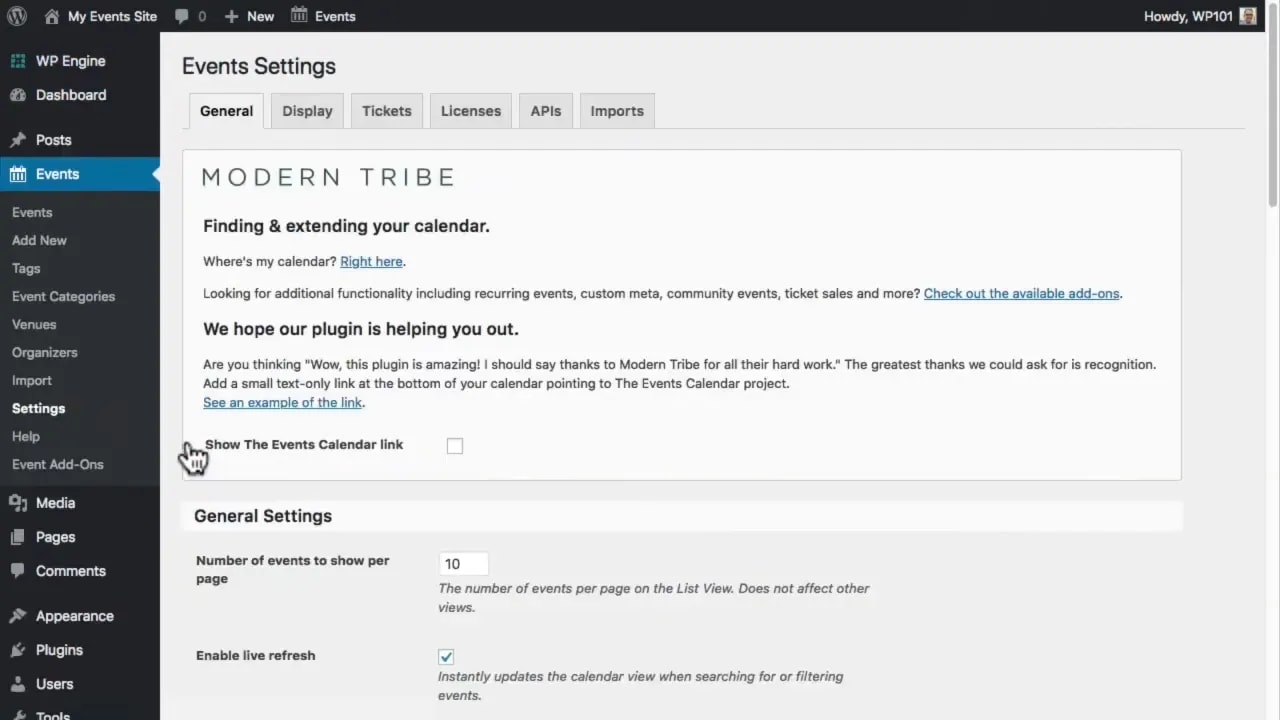
Task: Open Settings submenu item
Action: pyautogui.click(x=38, y=408)
